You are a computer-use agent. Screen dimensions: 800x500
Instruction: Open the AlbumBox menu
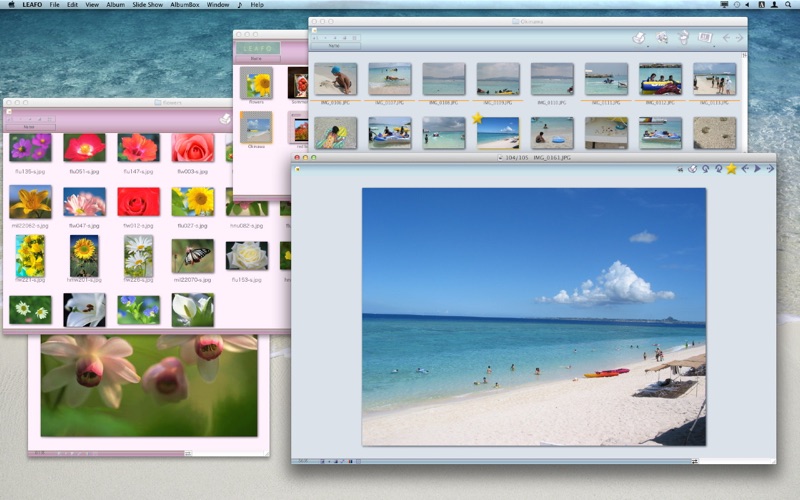coord(185,5)
